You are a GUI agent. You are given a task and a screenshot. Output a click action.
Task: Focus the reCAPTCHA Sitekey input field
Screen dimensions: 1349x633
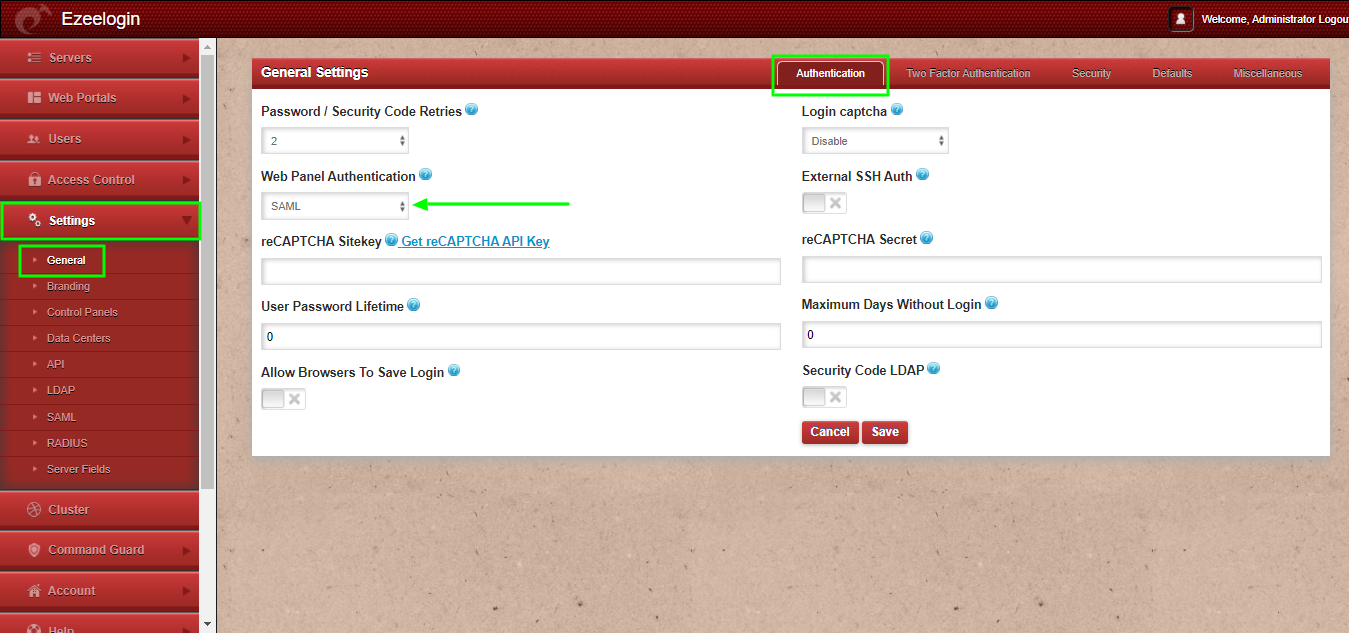coord(521,271)
